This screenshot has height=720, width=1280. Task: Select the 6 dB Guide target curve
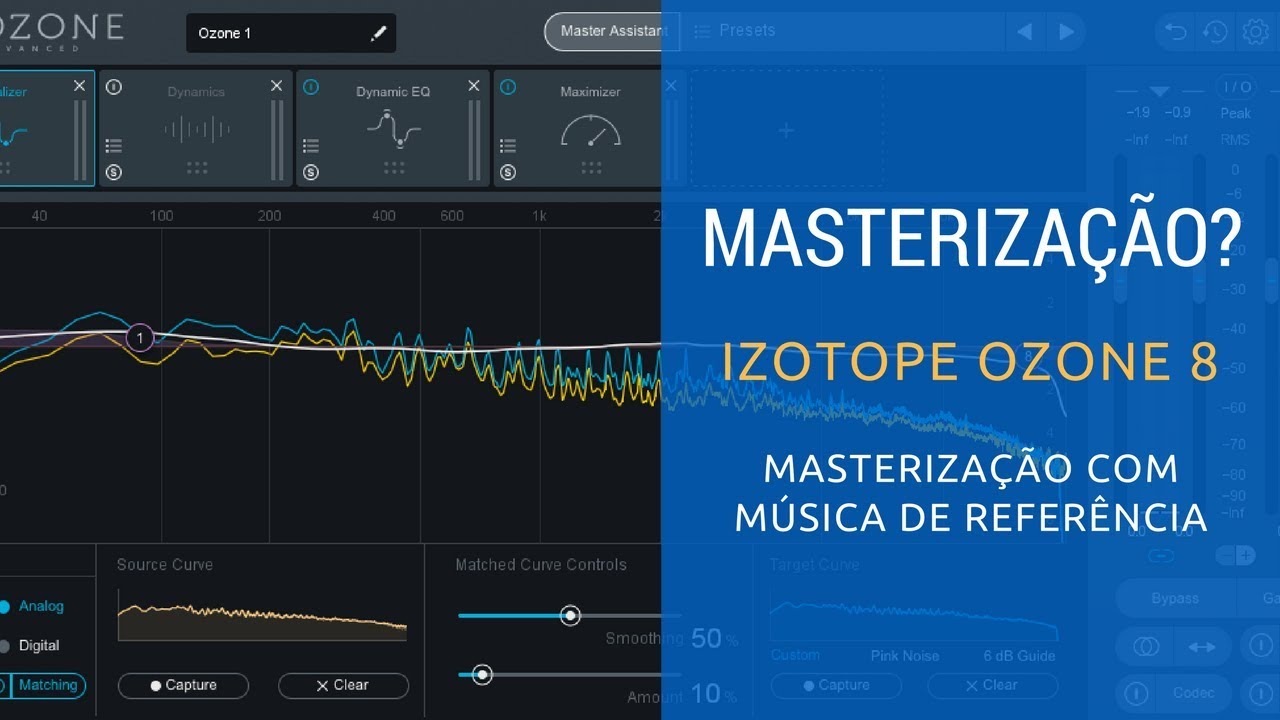tap(1019, 656)
